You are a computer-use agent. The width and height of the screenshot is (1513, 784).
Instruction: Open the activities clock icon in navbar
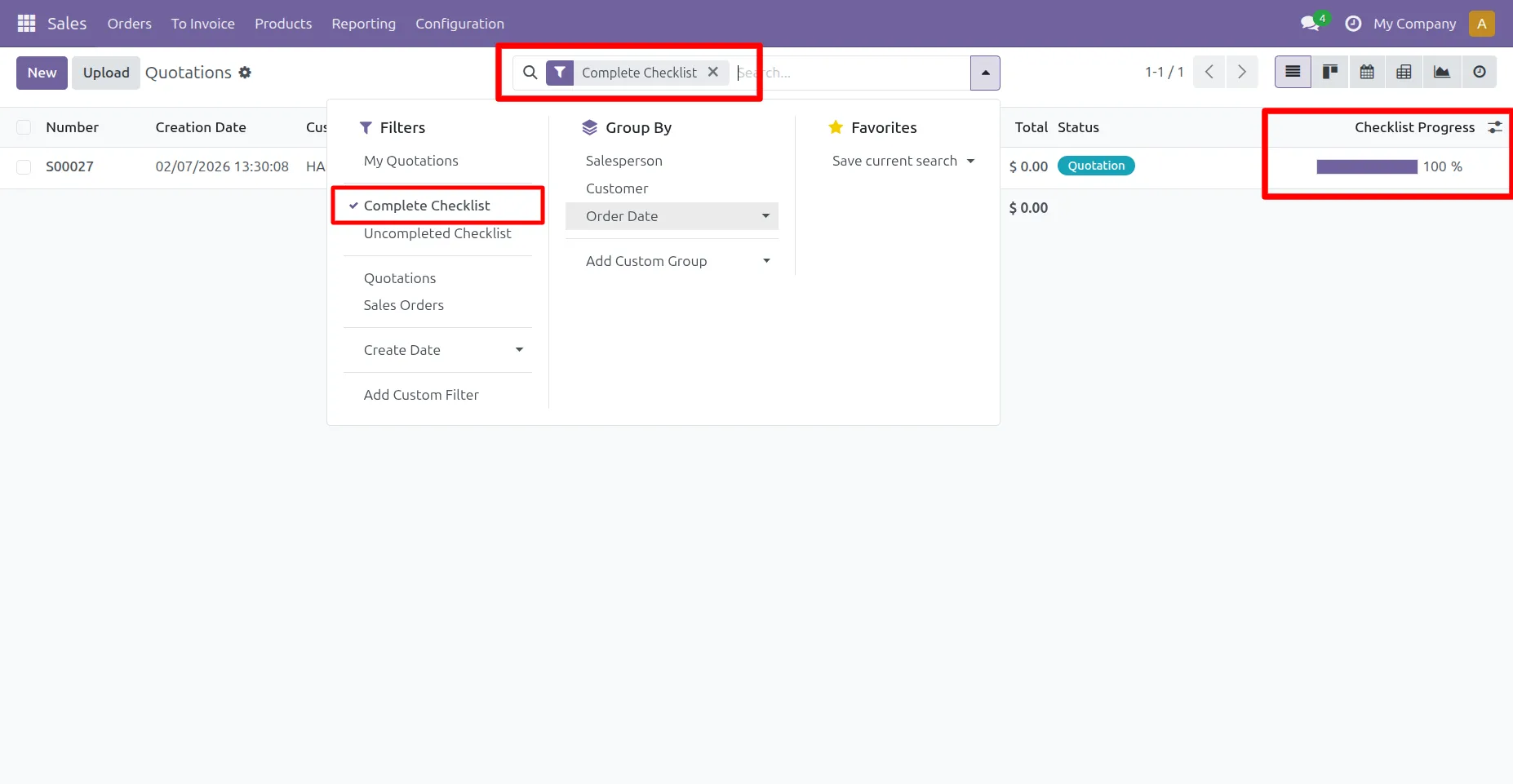pos(1353,24)
